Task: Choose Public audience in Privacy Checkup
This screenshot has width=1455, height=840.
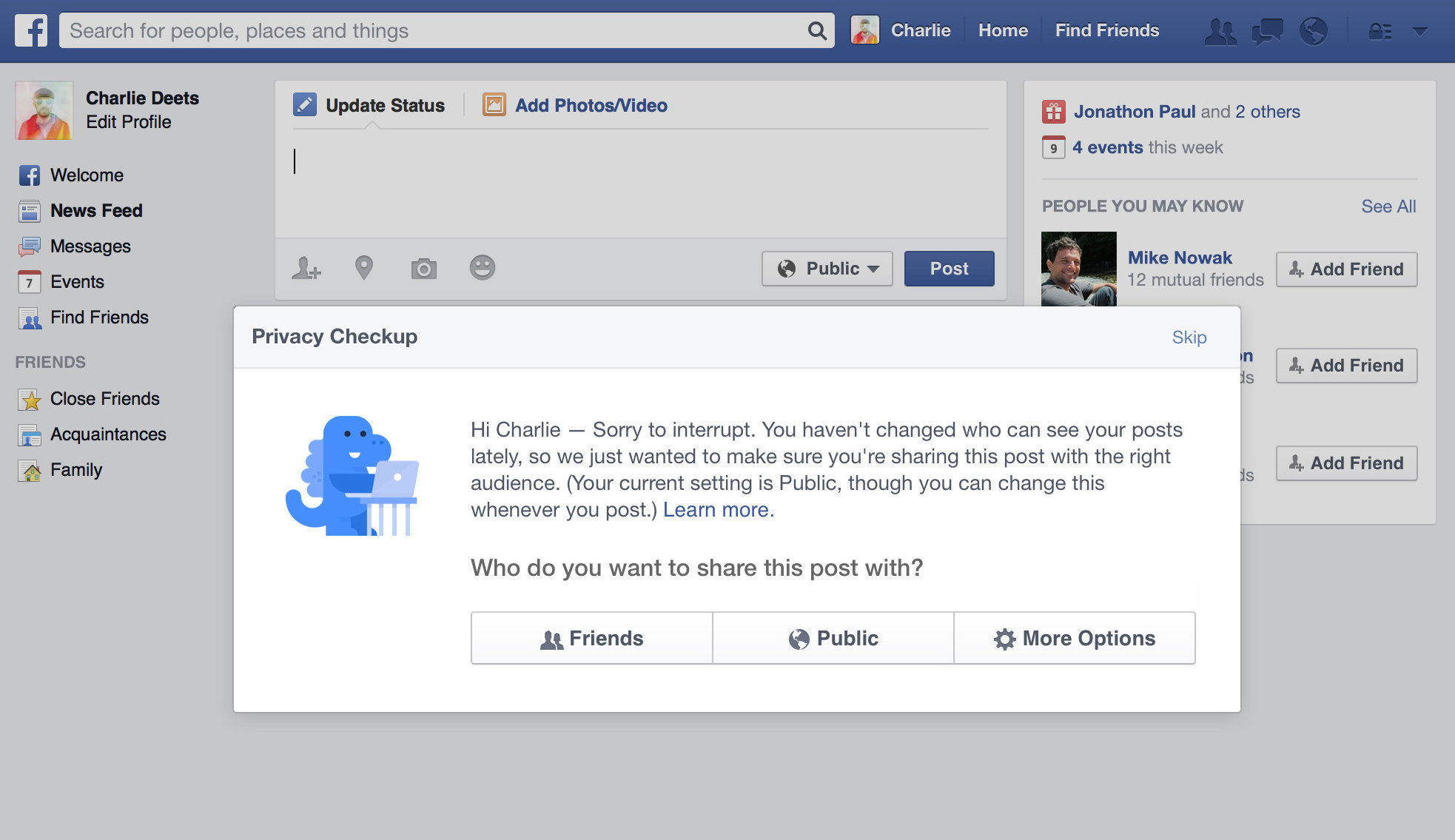Action: 833,638
